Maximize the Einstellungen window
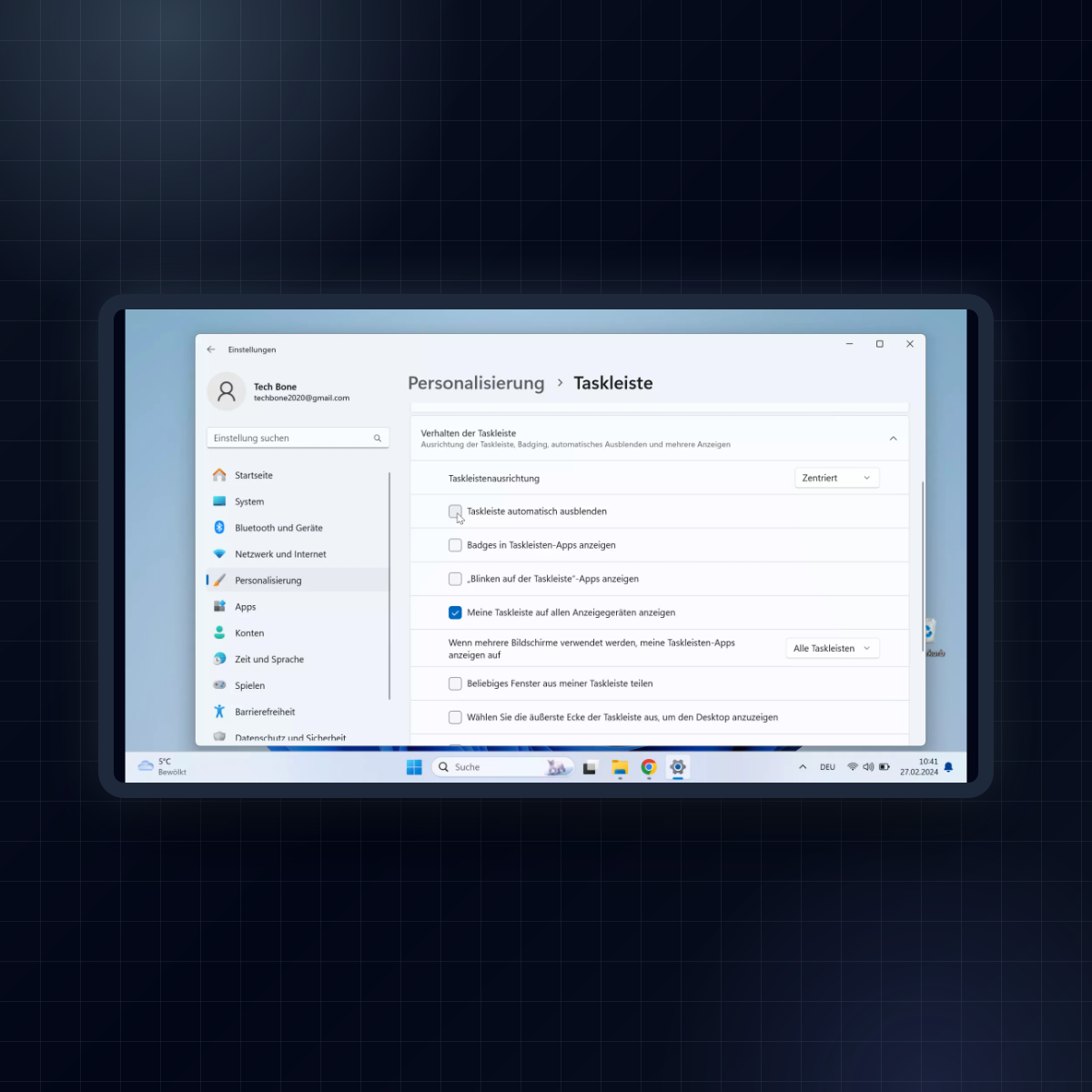Viewport: 1092px width, 1092px height. pos(880,344)
